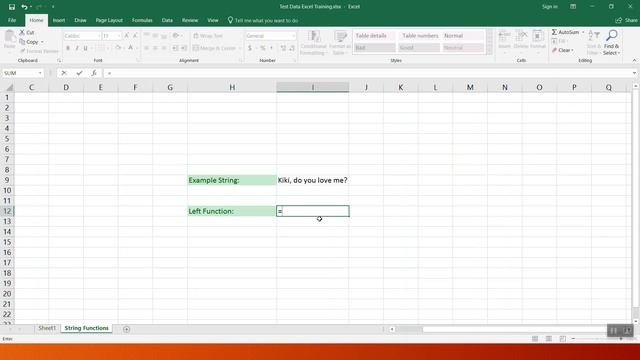Image resolution: width=640 pixels, height=360 pixels.
Task: Switch to Normal view in status bar
Action: click(535, 339)
